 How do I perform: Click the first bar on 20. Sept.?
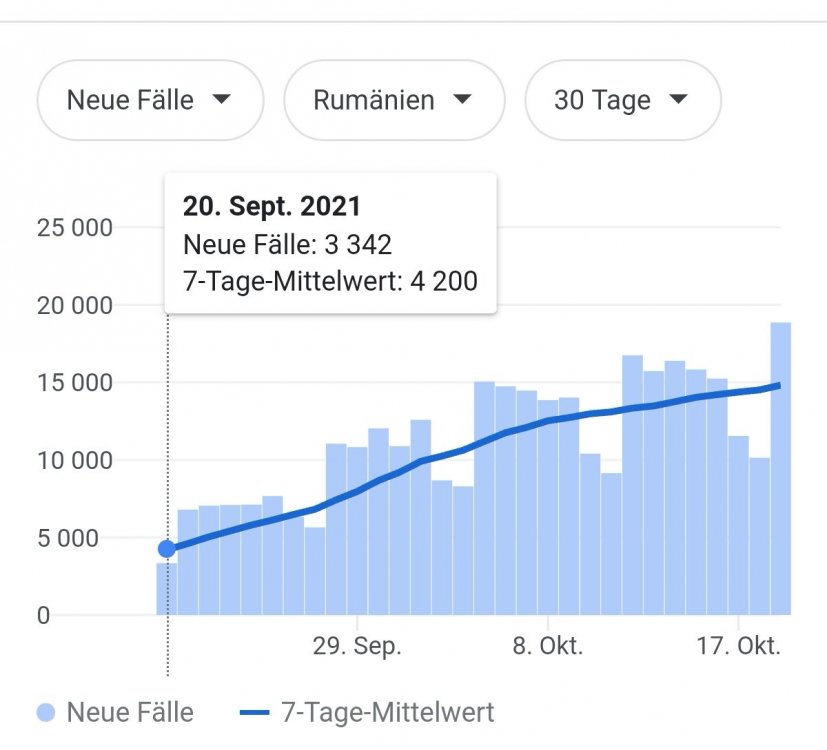coord(167,589)
